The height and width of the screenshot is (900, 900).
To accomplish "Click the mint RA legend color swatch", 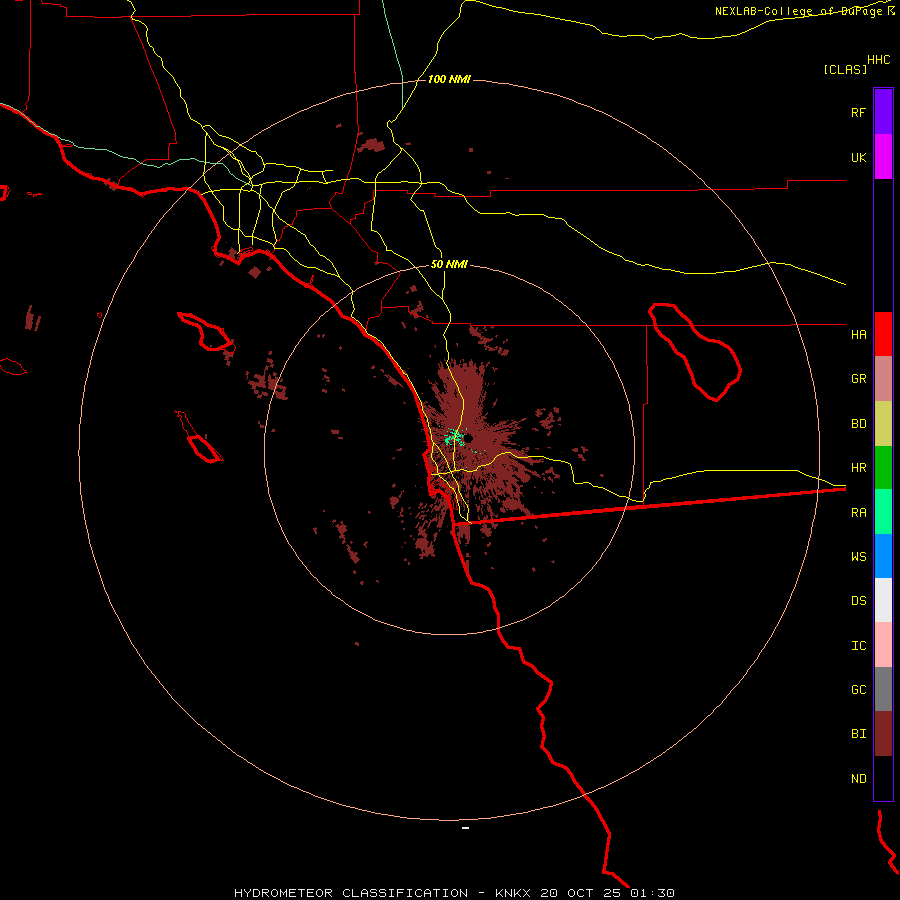I will 883,512.
